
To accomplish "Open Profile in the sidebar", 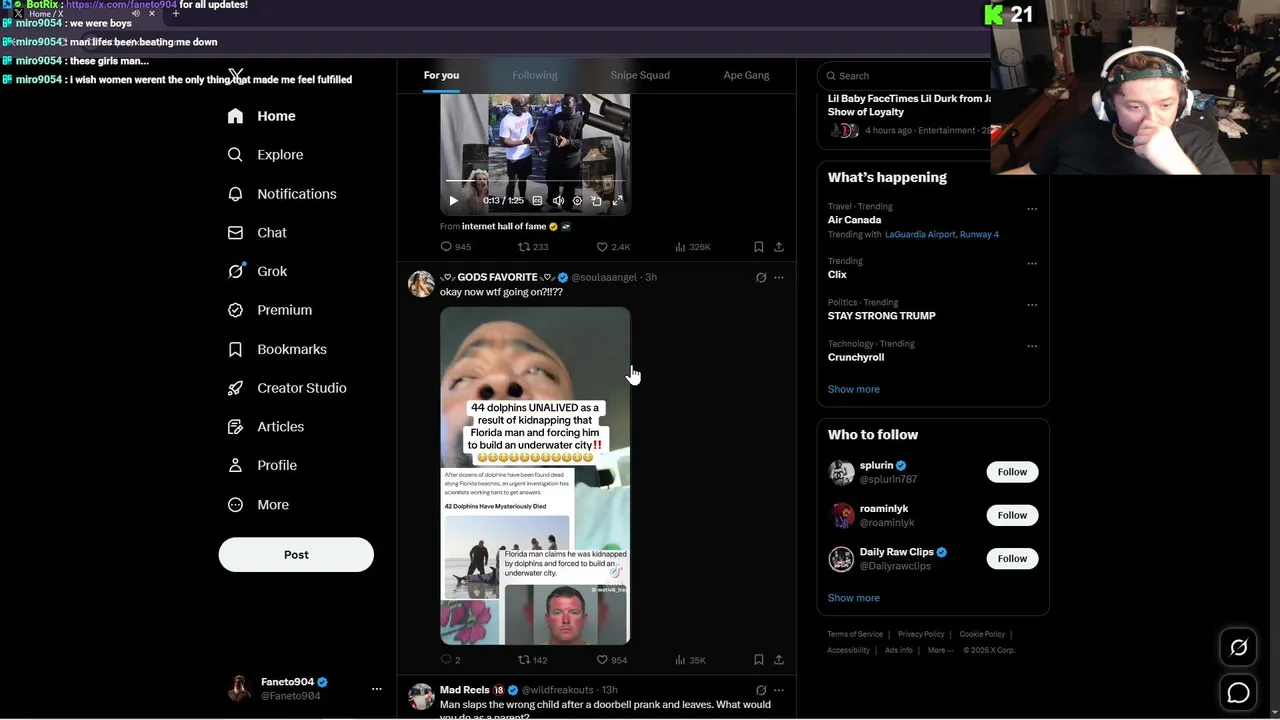I will (x=262, y=465).
